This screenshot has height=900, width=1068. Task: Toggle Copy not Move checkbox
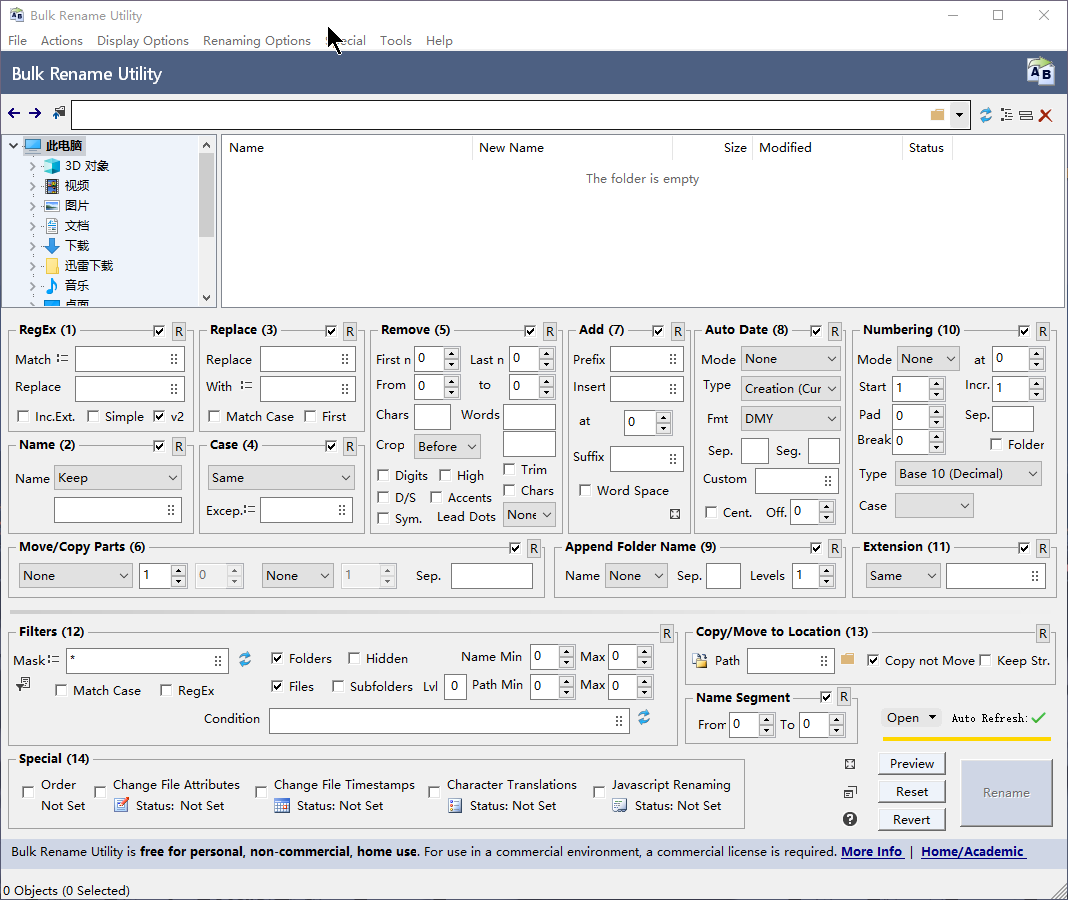873,660
